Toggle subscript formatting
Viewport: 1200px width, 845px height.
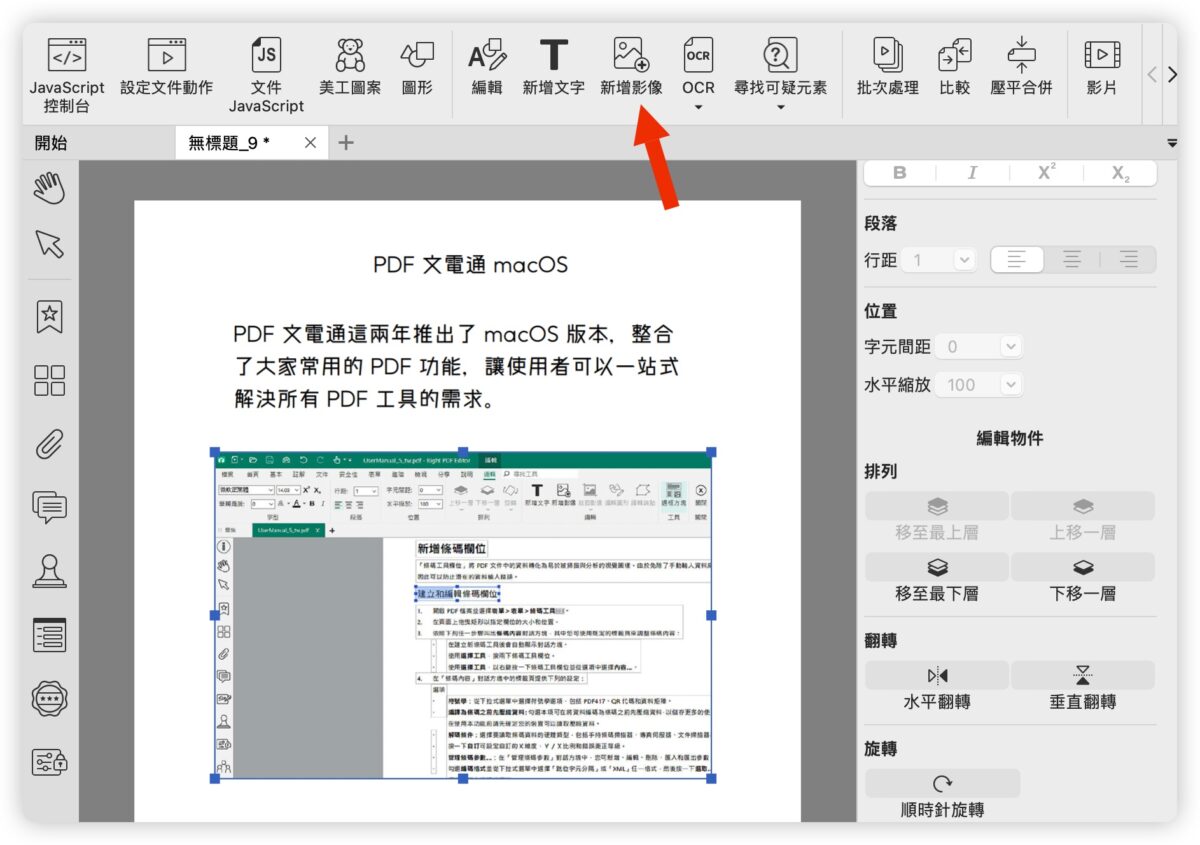coord(1120,173)
